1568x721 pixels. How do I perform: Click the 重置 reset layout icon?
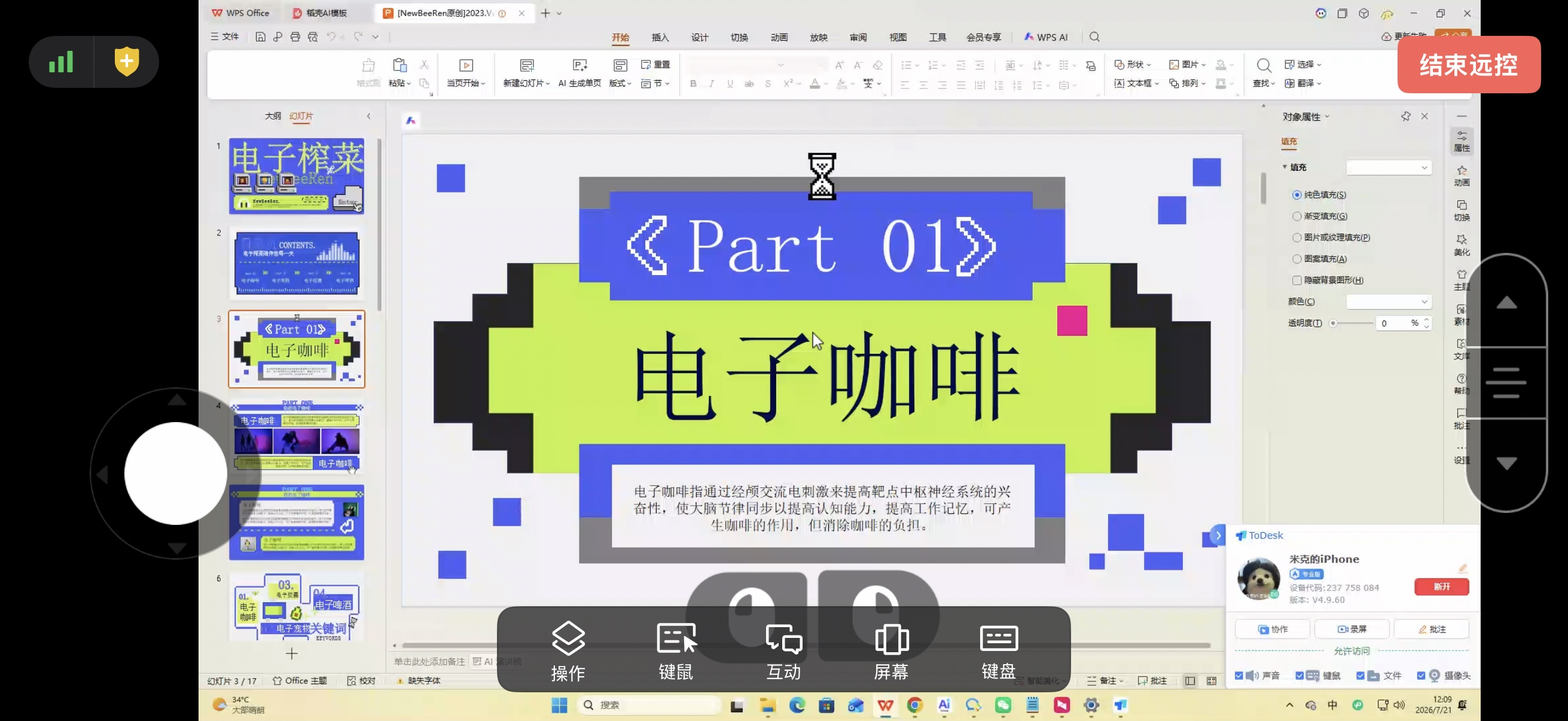(x=646, y=65)
